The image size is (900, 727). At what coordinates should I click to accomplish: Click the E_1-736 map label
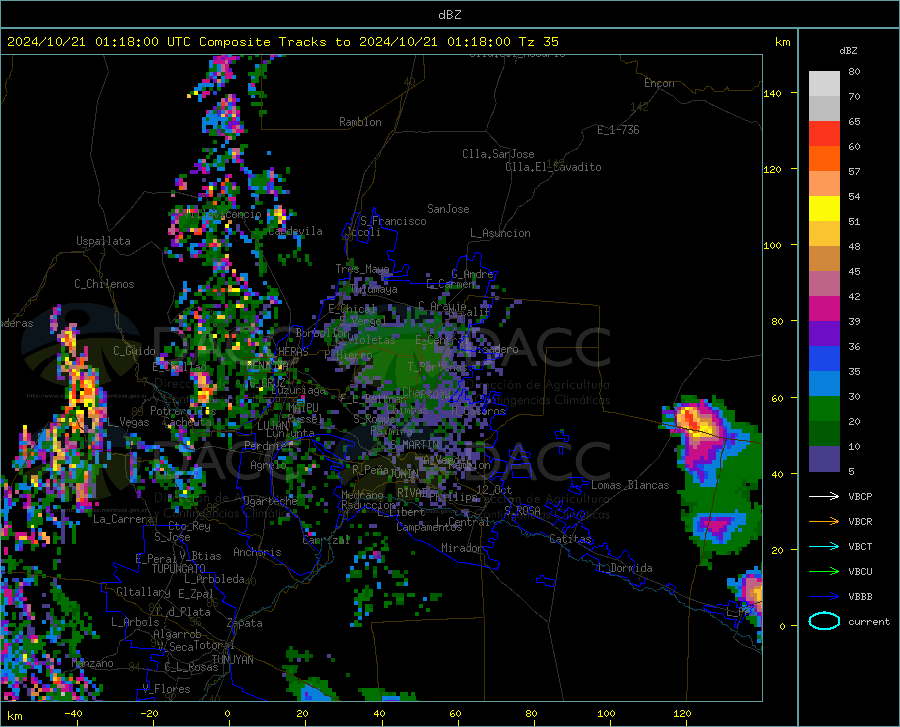(x=618, y=130)
